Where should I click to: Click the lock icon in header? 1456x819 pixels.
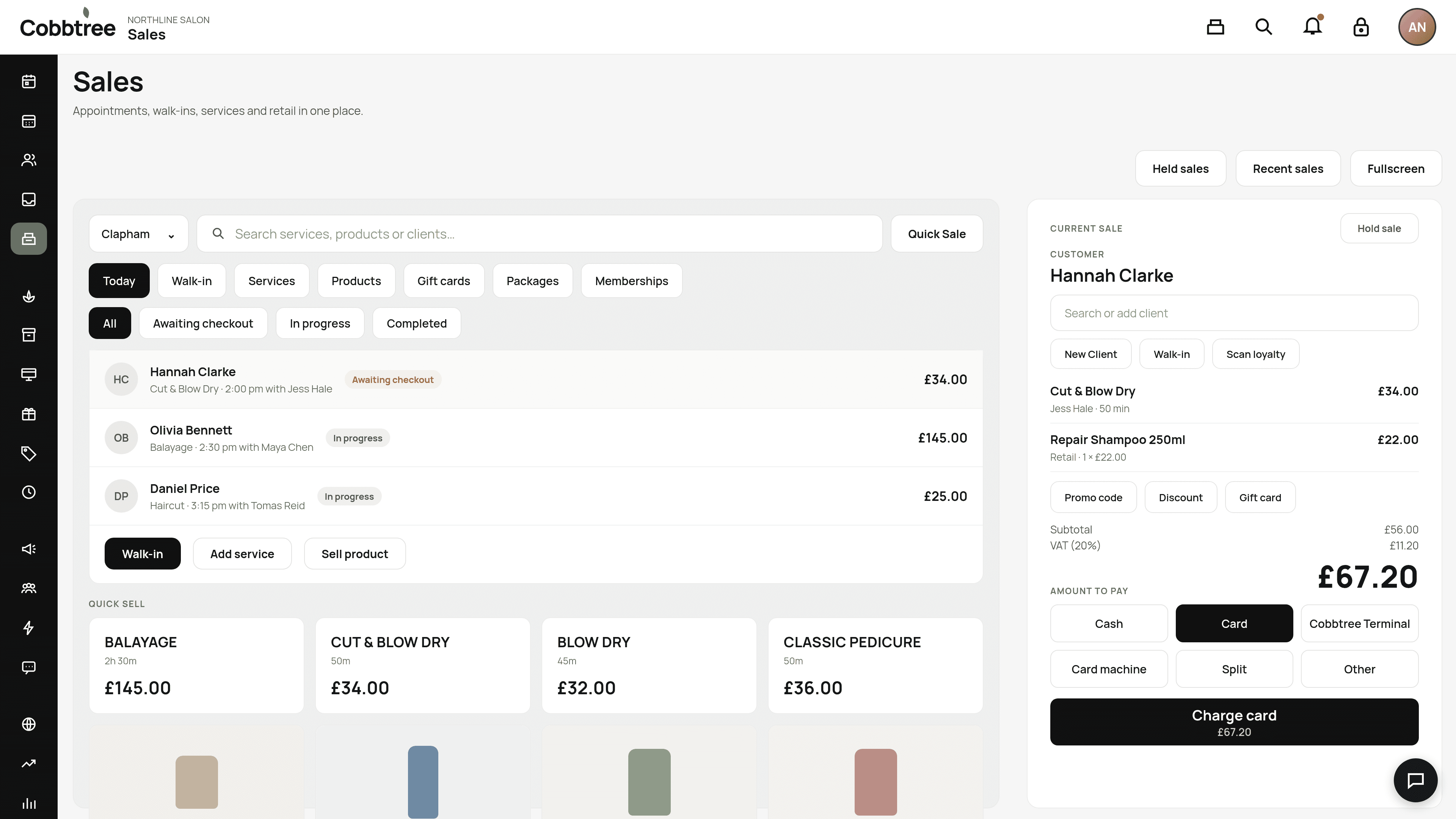pyautogui.click(x=1361, y=27)
